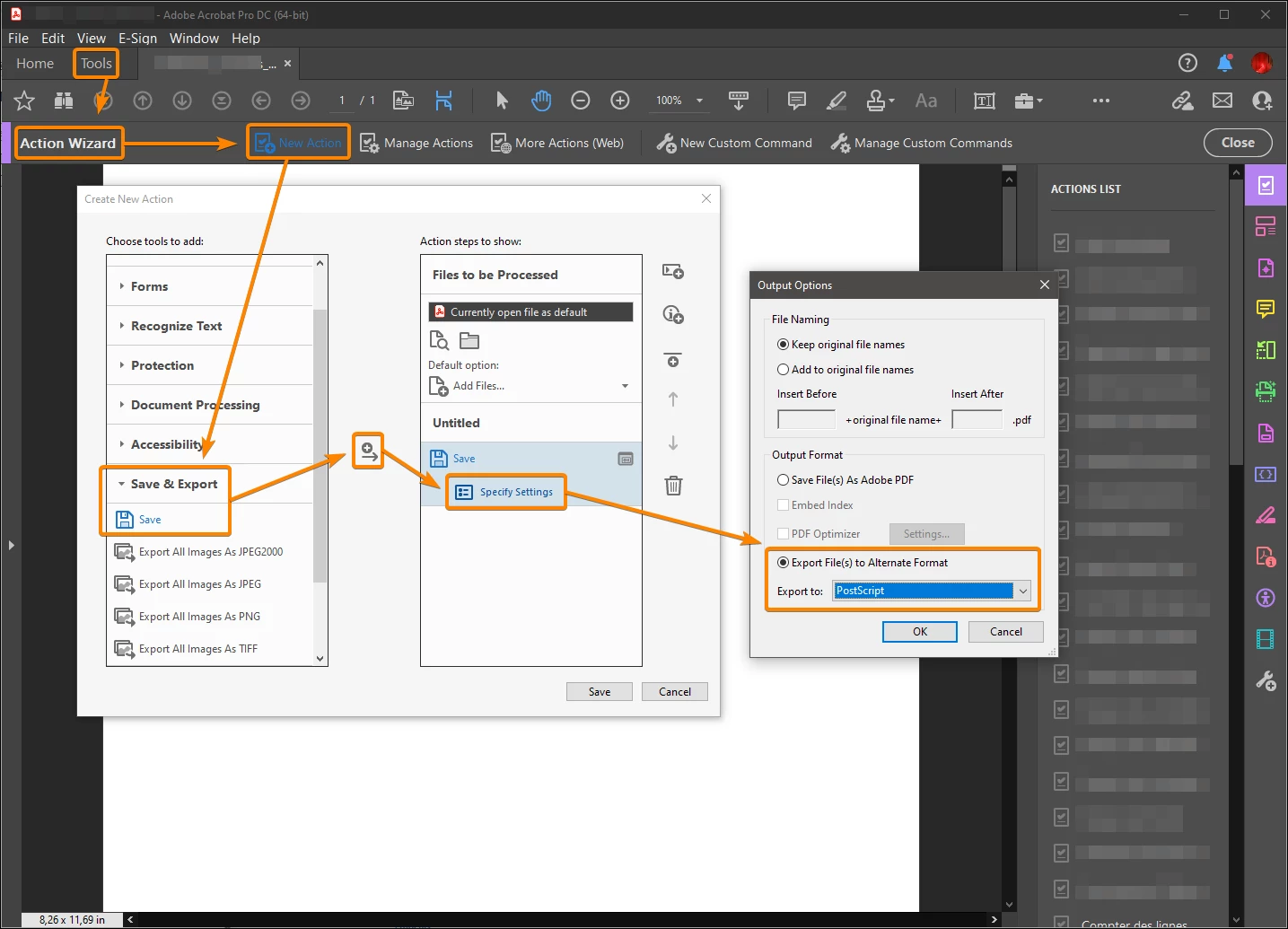Select Add to original file names radio
The height and width of the screenshot is (929, 1288).
pyautogui.click(x=783, y=370)
